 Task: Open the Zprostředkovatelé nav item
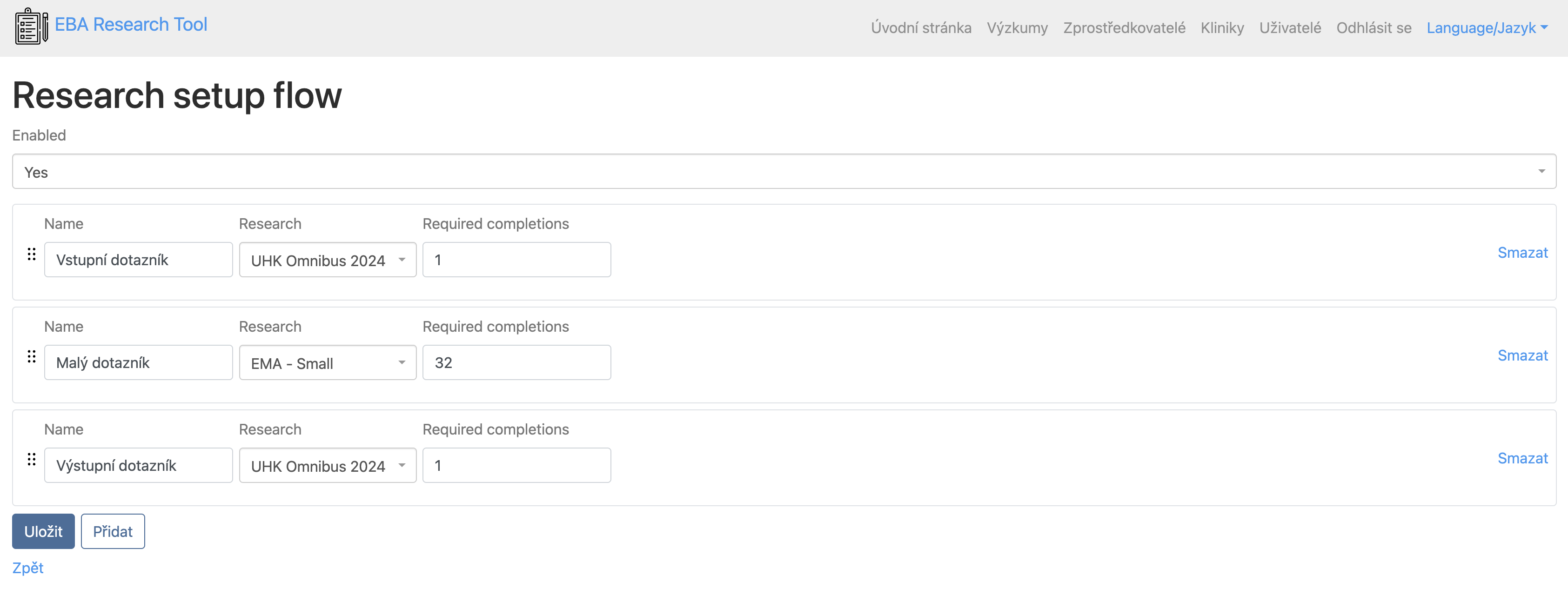coord(1124,28)
